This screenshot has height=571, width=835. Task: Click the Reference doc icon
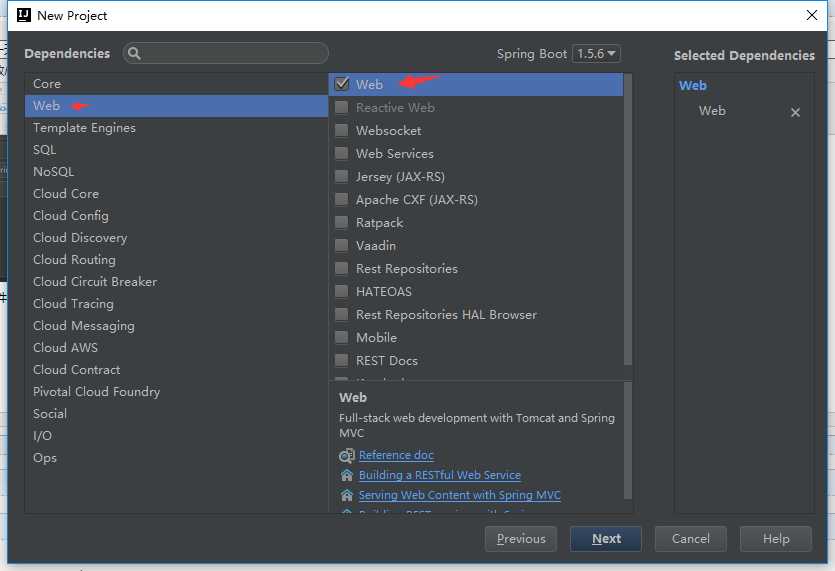(x=347, y=455)
